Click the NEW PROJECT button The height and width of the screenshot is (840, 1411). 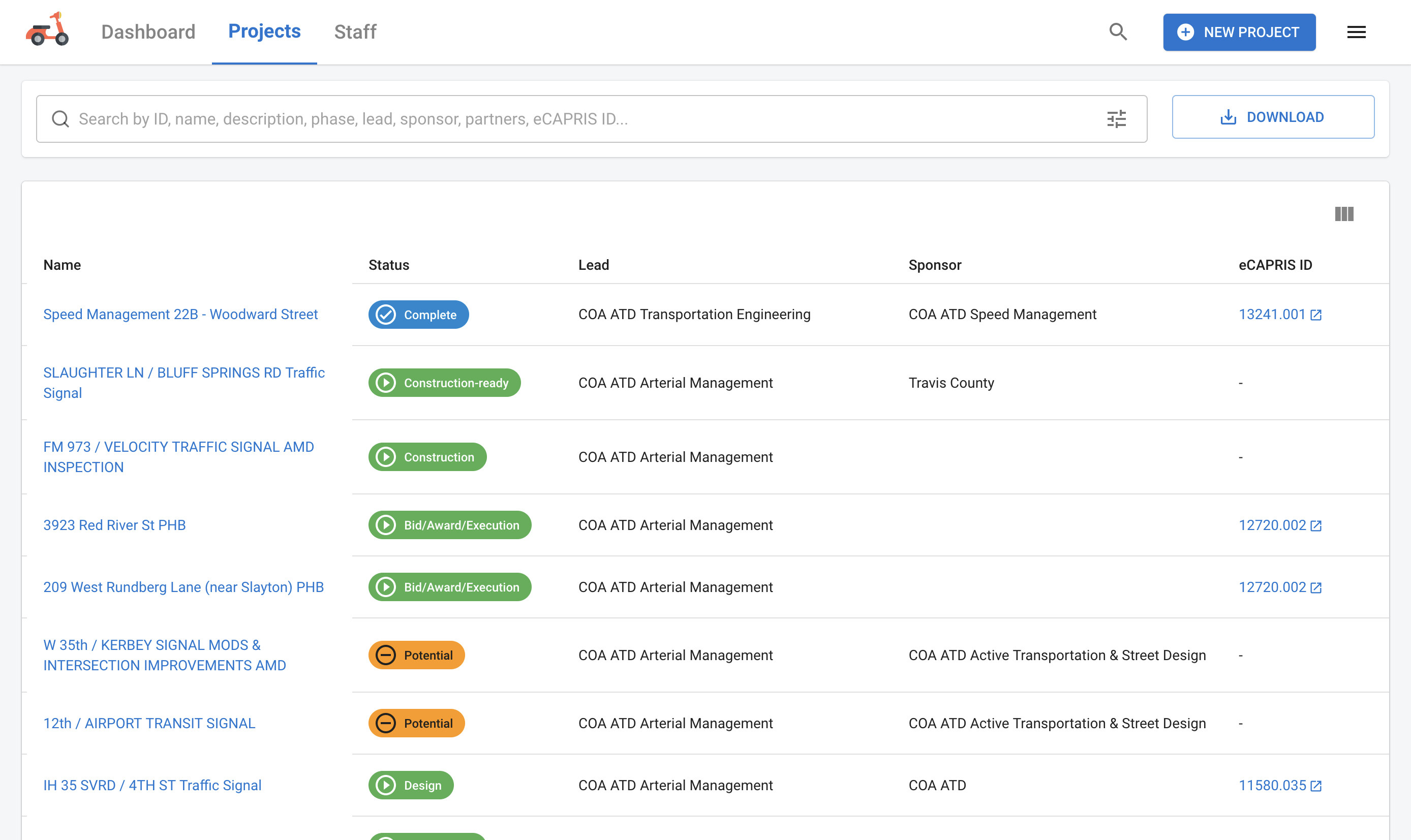(x=1239, y=32)
